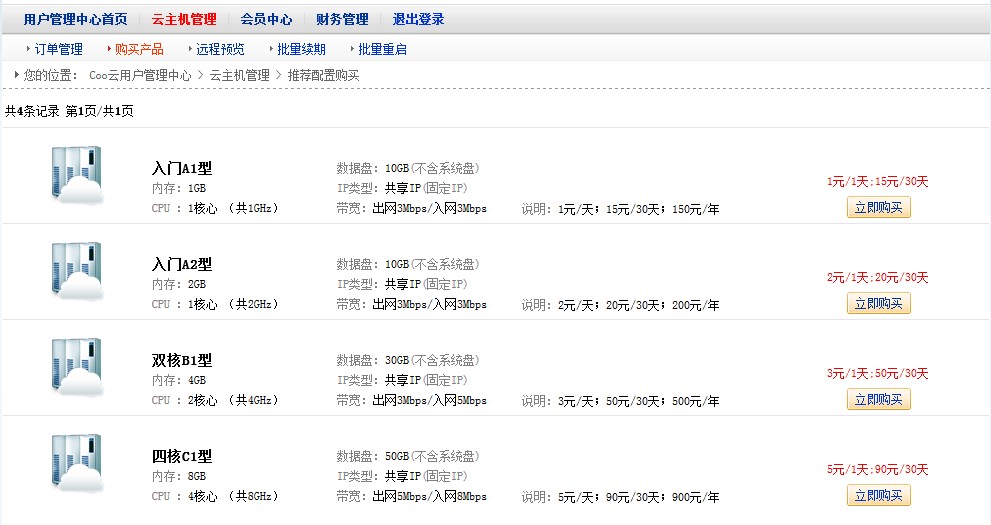The height and width of the screenshot is (525, 991).
Task: Open the 财务管理 menu item
Action: pyautogui.click(x=342, y=19)
